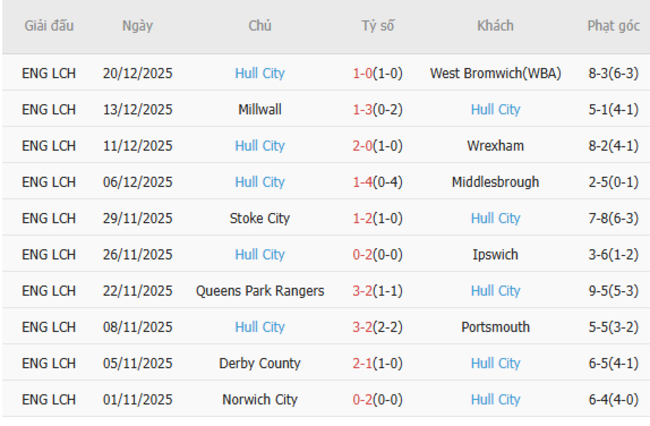Click the "Khách" column header

[x=495, y=26]
